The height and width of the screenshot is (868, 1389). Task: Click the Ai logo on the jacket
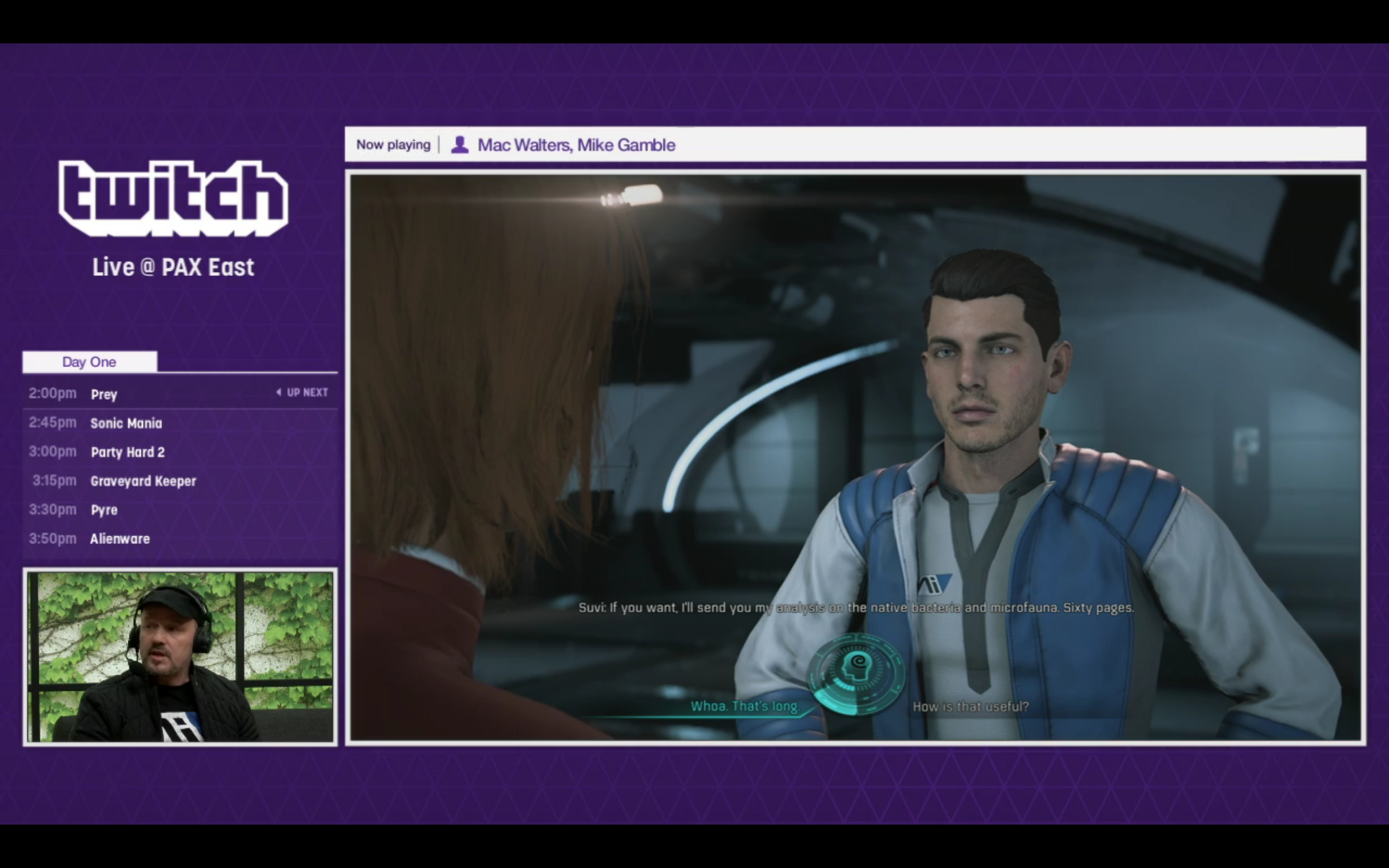(x=934, y=584)
